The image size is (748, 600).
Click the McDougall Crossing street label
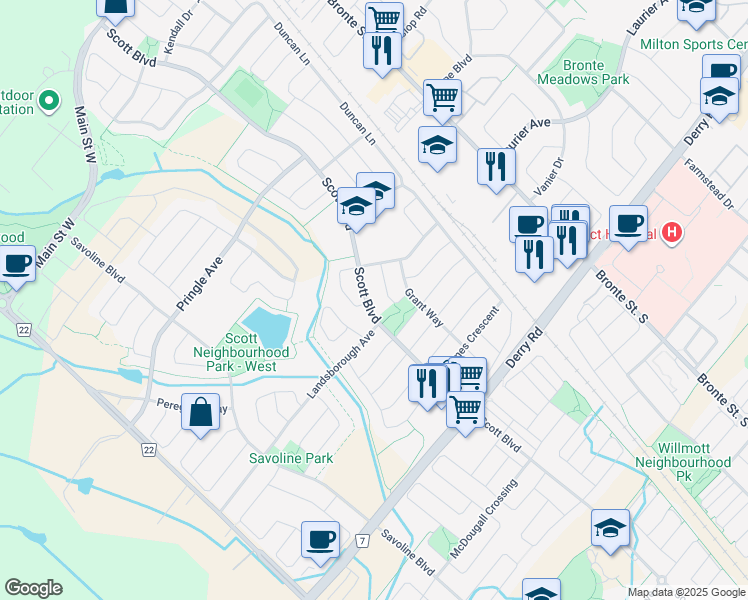point(484,519)
